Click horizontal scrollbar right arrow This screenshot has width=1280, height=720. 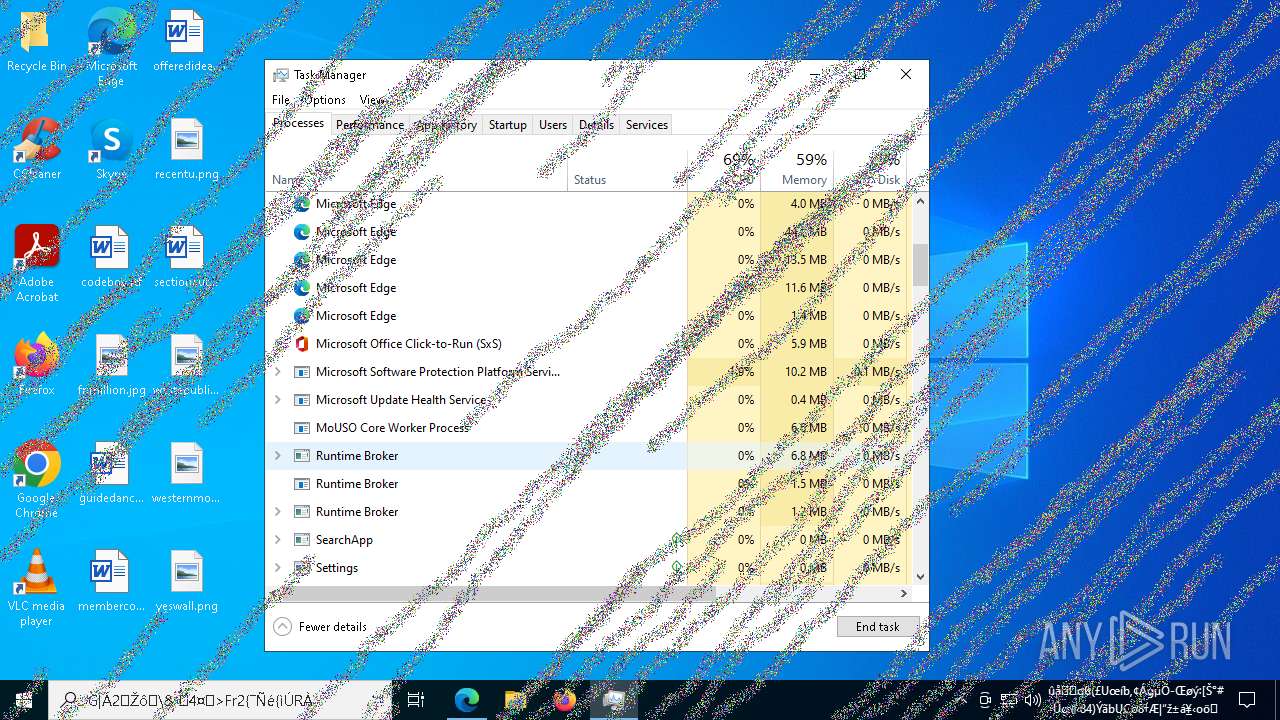pyautogui.click(x=904, y=594)
